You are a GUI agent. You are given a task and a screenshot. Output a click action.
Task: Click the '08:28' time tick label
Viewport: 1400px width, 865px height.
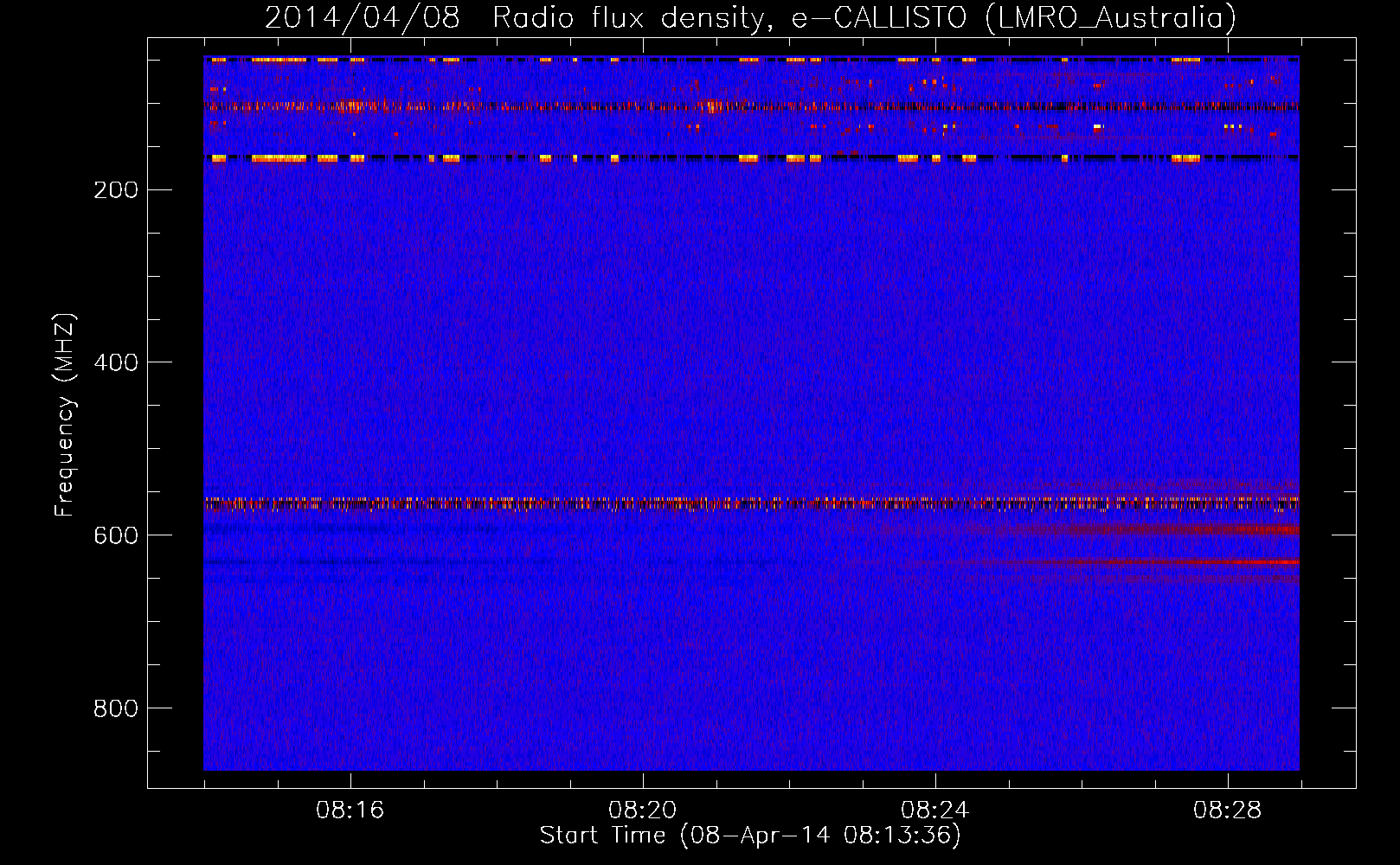pos(1228,811)
